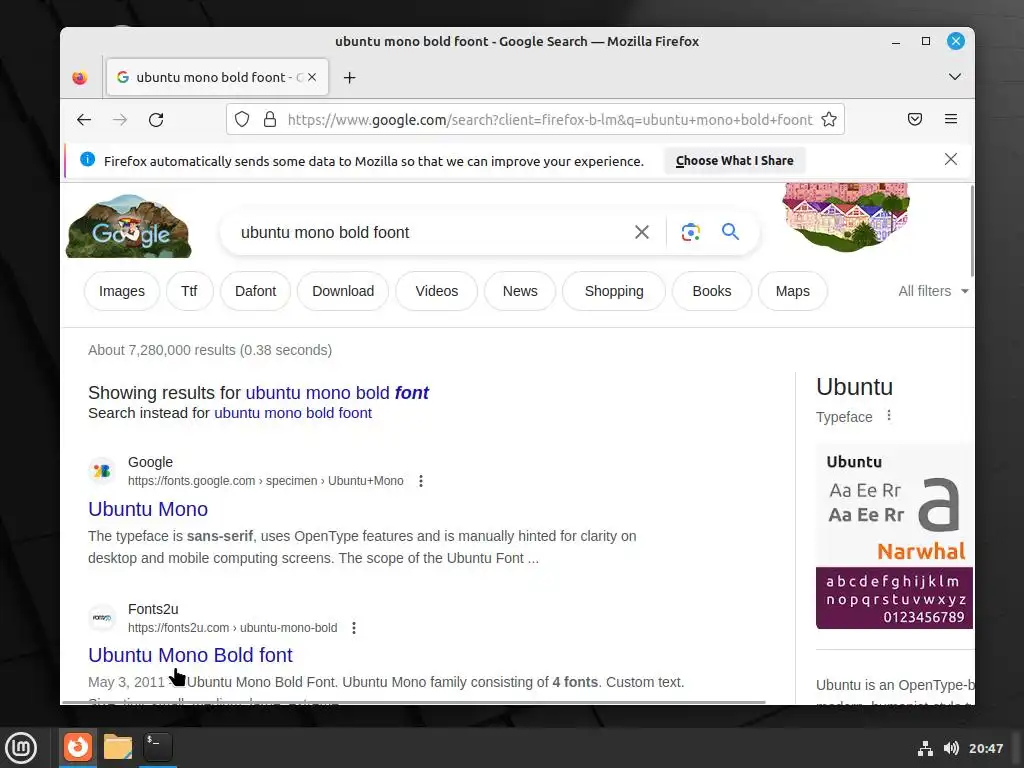The width and height of the screenshot is (1024, 768).
Task: Click Choose What I Share button
Action: click(x=735, y=161)
